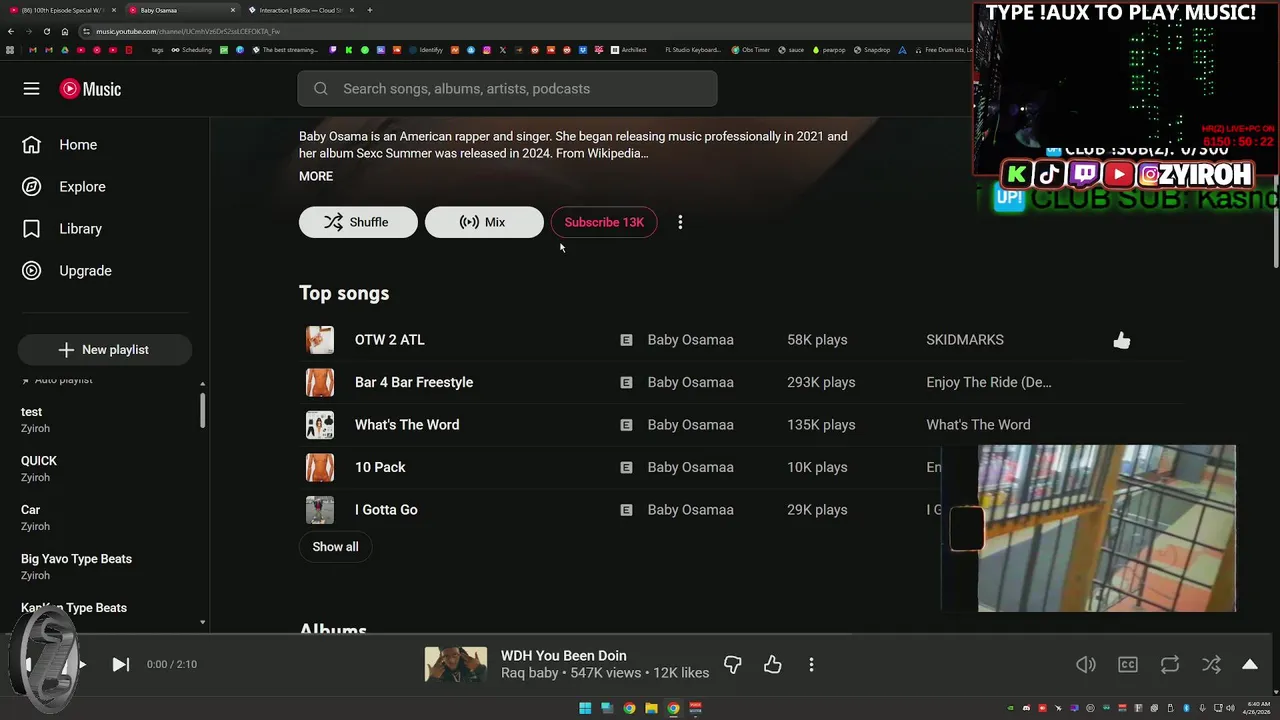Open SKIDMARKS album link
The height and width of the screenshot is (720, 1280).
(965, 340)
